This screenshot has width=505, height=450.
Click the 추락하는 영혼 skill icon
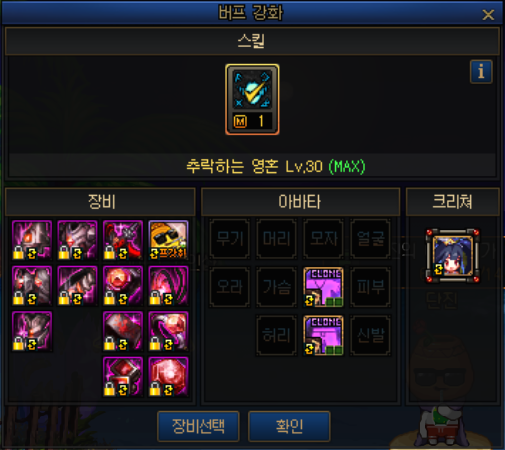[252, 99]
